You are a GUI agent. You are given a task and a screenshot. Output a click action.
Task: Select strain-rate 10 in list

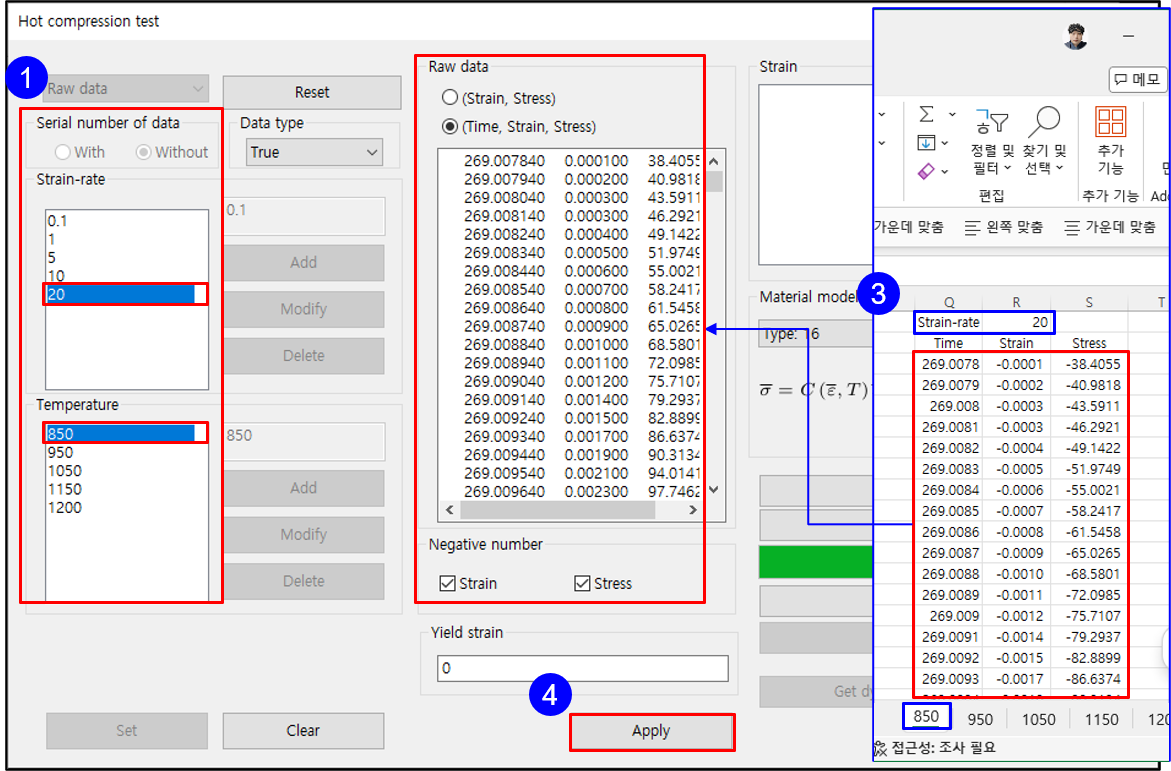(x=126, y=276)
